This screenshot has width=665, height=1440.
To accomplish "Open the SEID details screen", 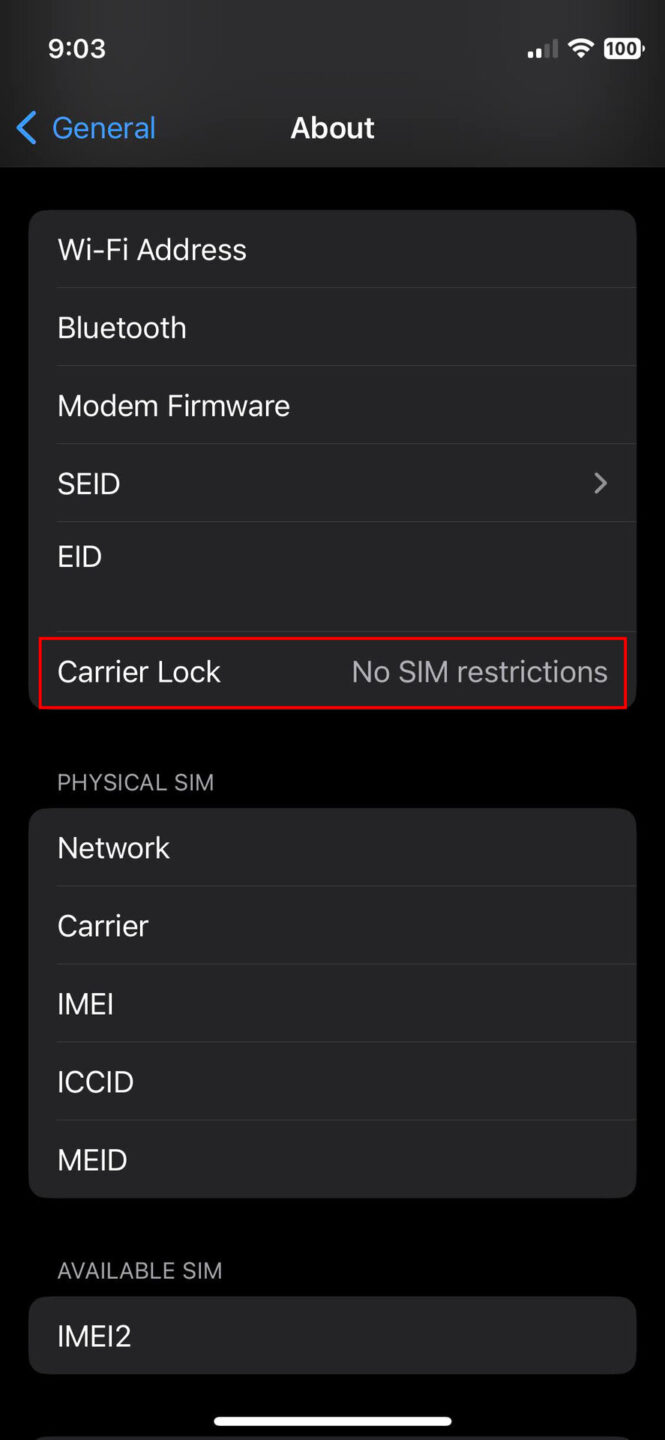I will [332, 483].
